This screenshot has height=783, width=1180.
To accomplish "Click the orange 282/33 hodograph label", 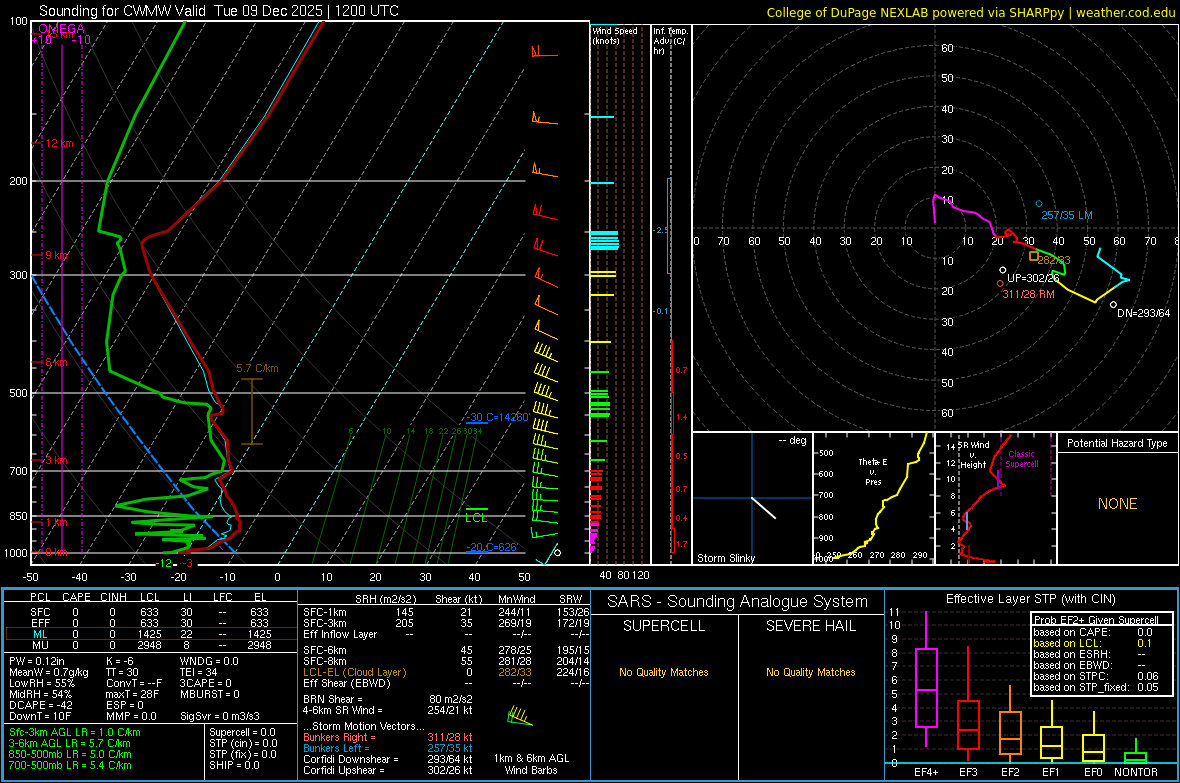I will 1054,260.
